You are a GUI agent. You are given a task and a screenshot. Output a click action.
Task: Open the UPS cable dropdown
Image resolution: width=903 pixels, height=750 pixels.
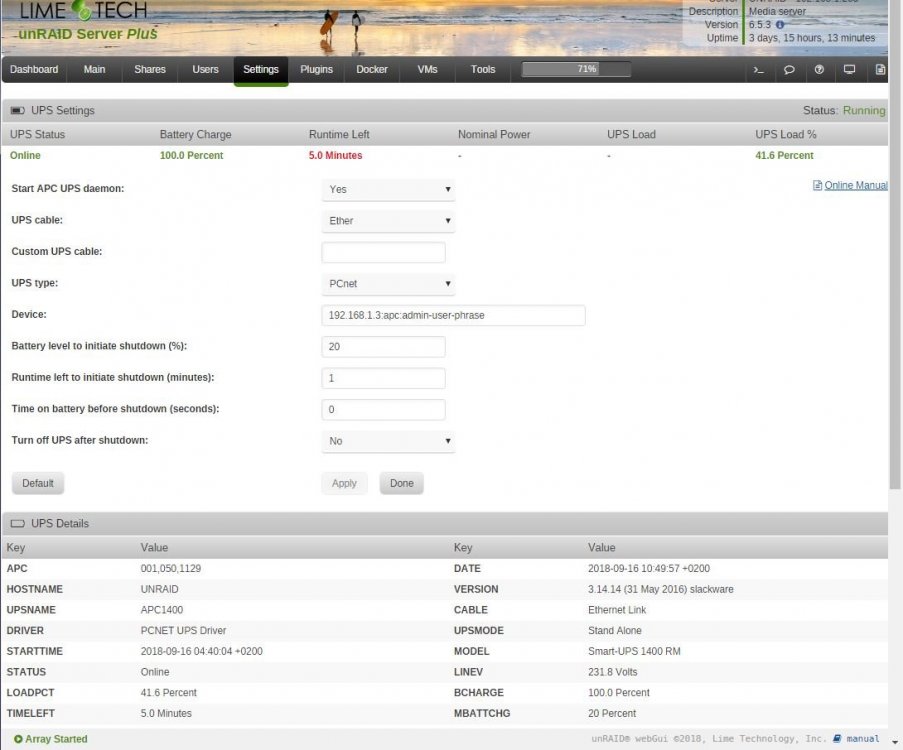(x=388, y=221)
